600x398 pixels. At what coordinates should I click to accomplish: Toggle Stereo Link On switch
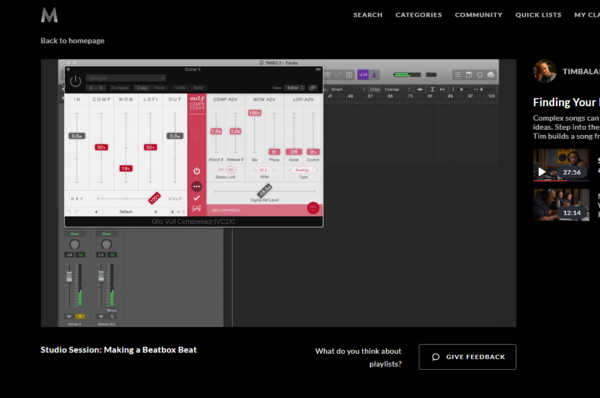230,170
